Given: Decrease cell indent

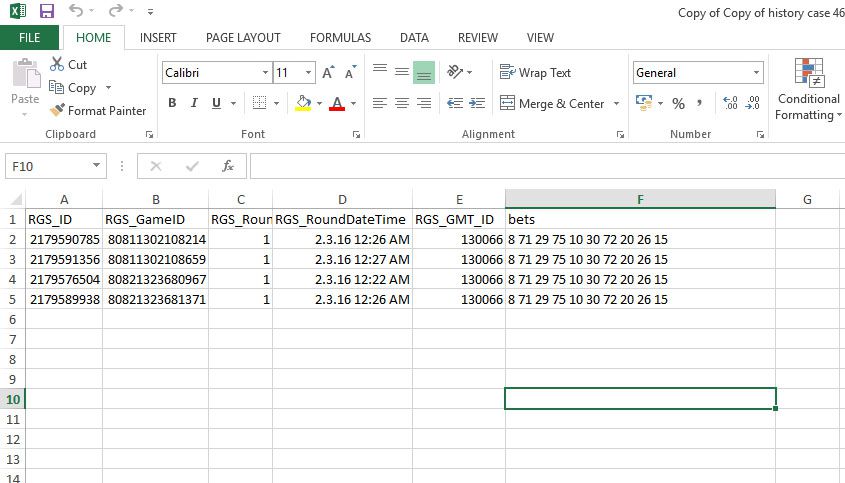Looking at the screenshot, I should (455, 103).
